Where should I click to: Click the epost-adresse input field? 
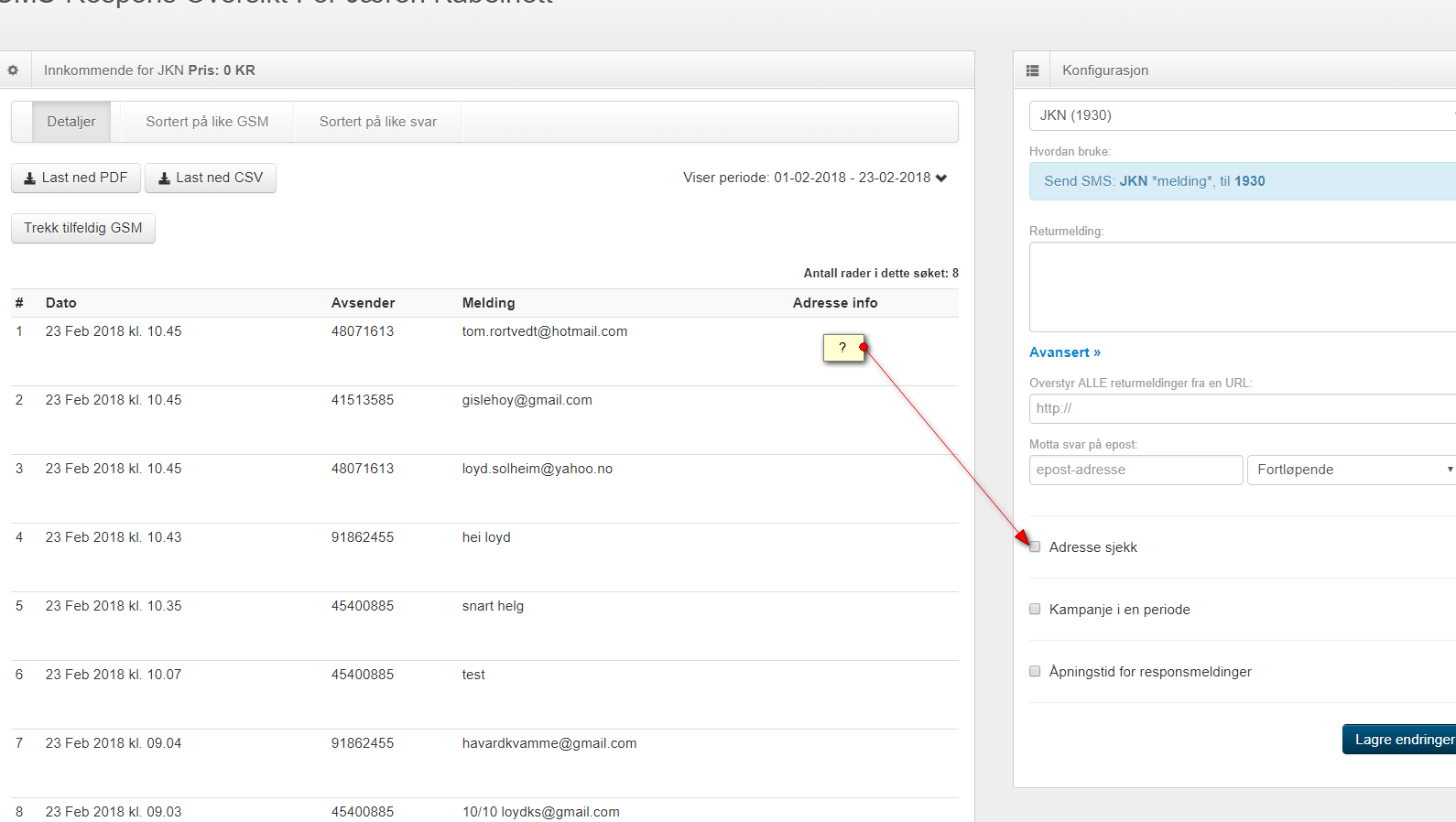[x=1135, y=470]
